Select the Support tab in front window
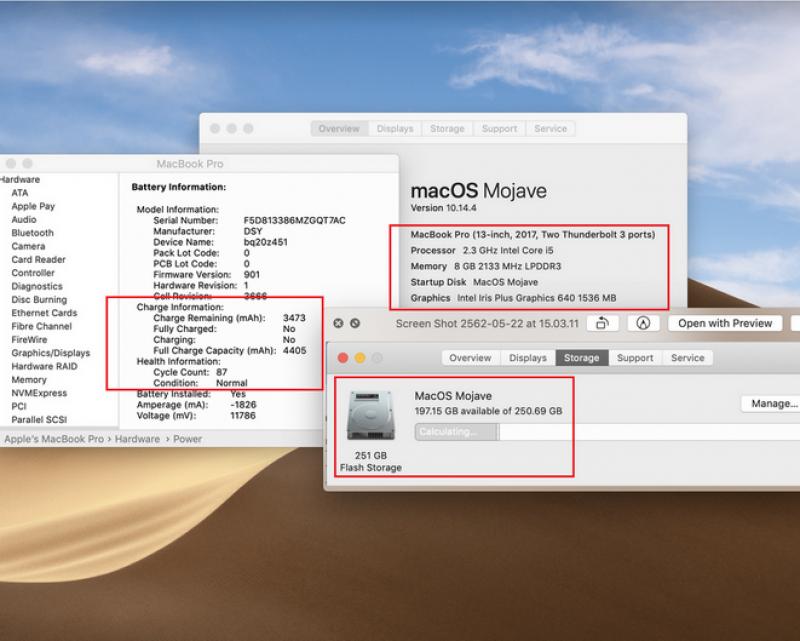 click(634, 358)
